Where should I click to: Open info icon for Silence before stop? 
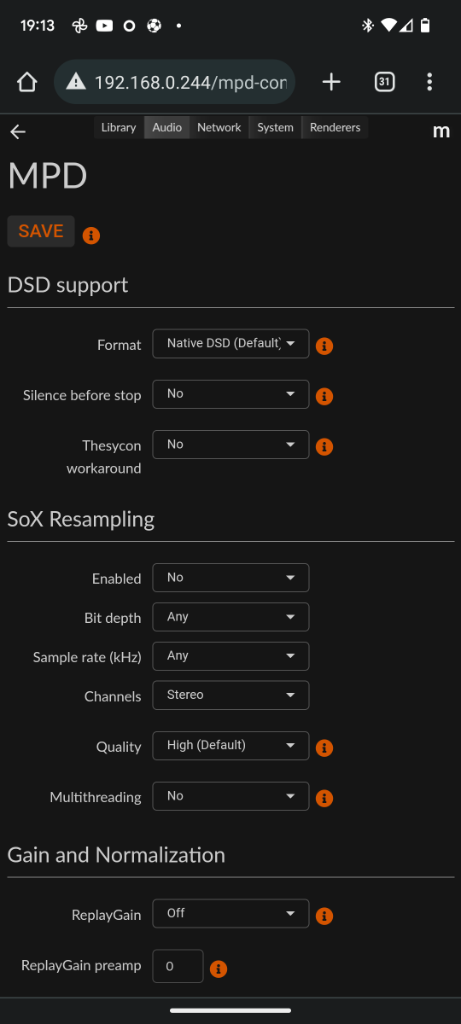point(325,396)
